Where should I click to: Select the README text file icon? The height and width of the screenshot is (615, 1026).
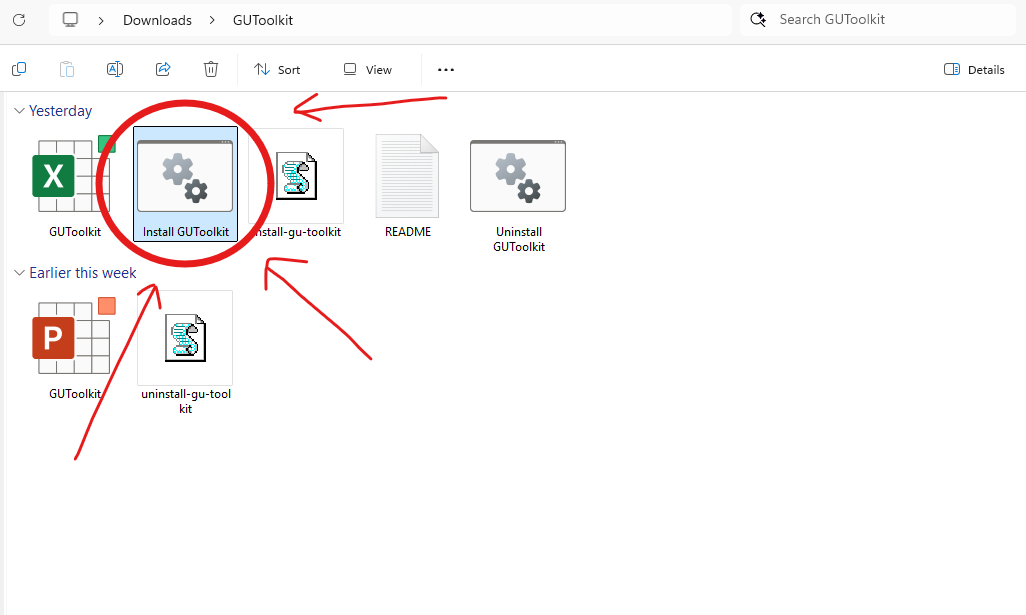tap(407, 175)
